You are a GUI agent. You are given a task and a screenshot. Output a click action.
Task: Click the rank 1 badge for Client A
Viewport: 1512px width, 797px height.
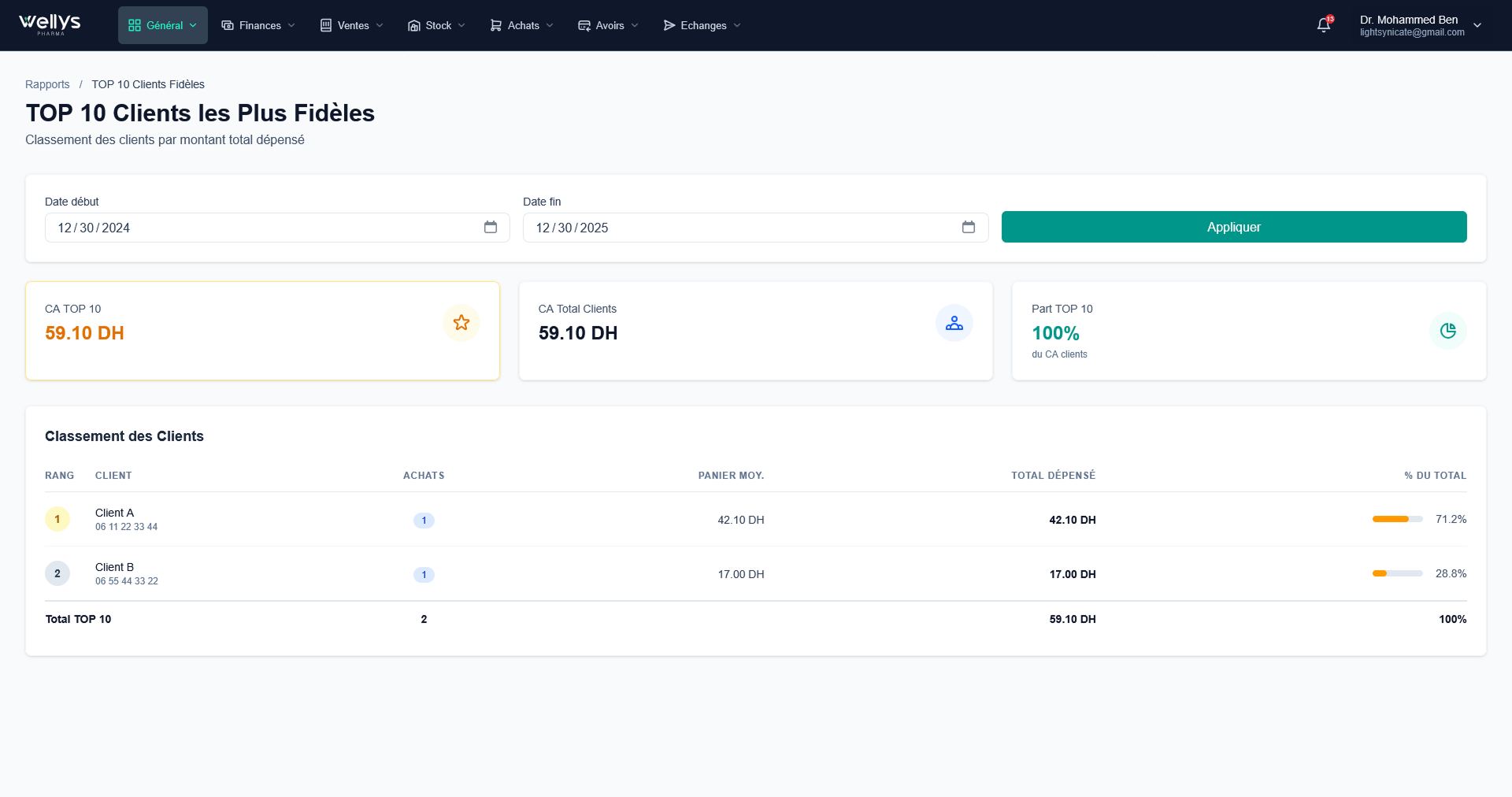pos(57,520)
